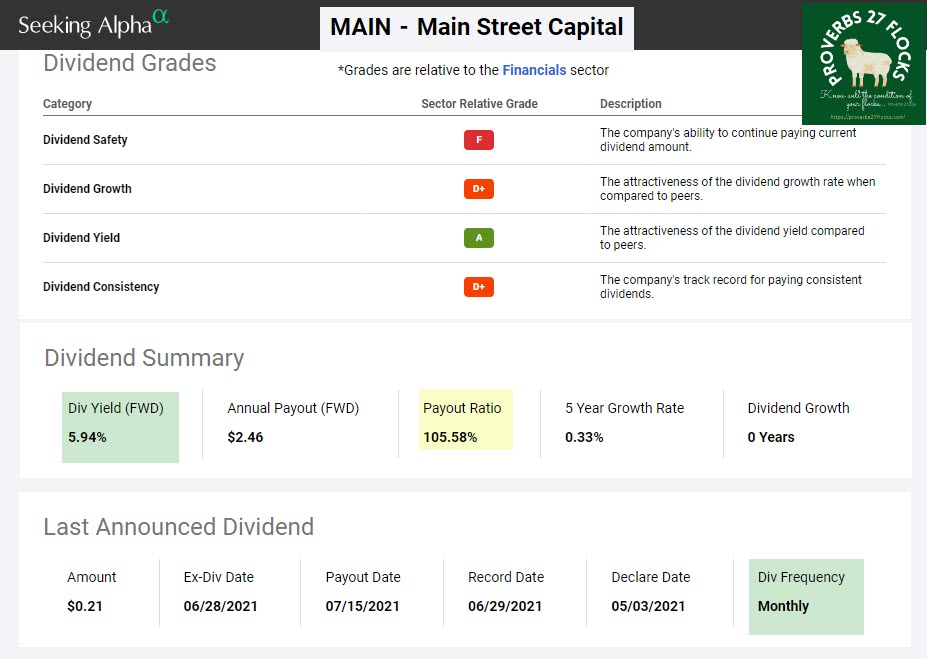The height and width of the screenshot is (659, 927).
Task: Click the red F grade badge for Dividend Safety
Action: [478, 140]
